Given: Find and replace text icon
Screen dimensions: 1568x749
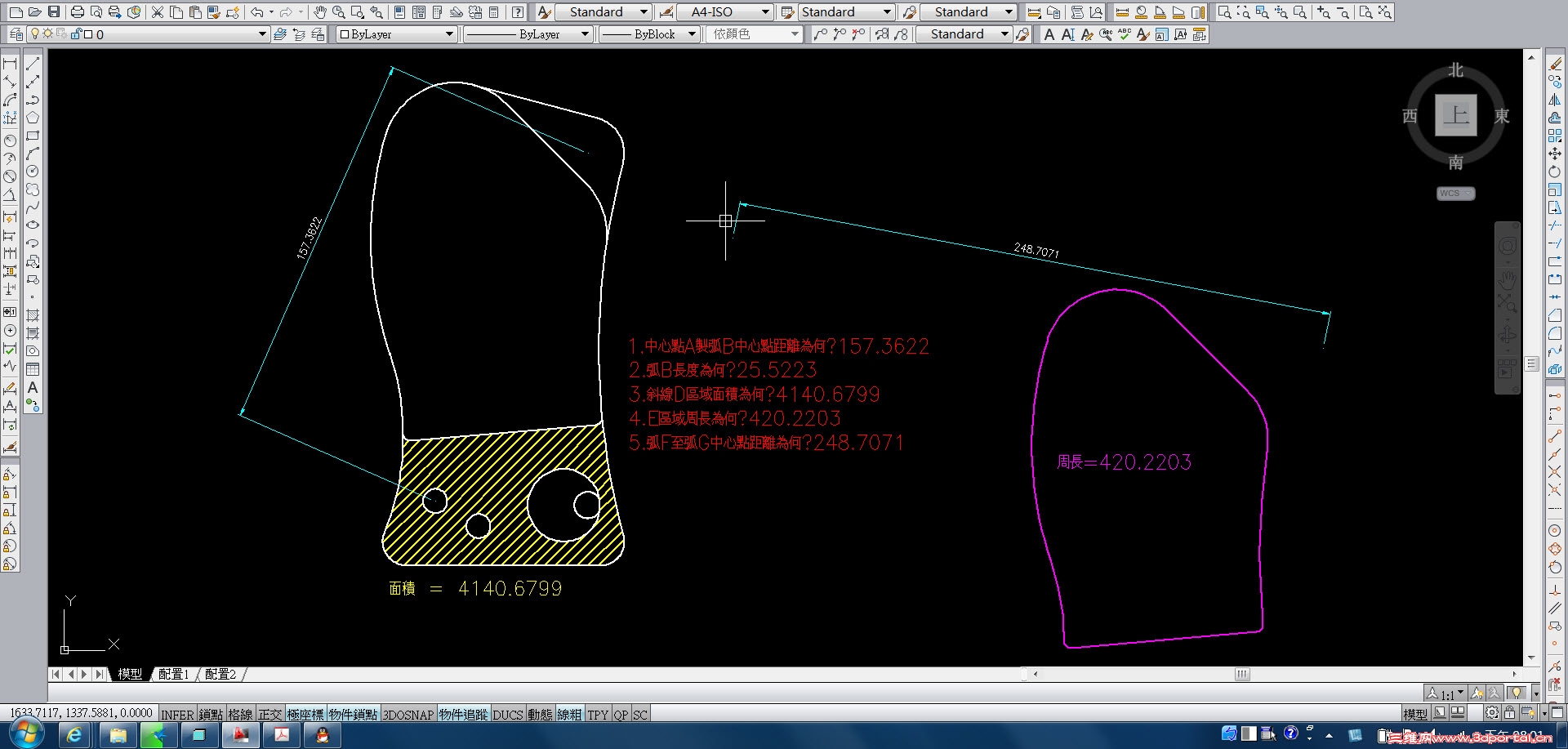Looking at the screenshot, I should pyautogui.click(x=1106, y=34).
